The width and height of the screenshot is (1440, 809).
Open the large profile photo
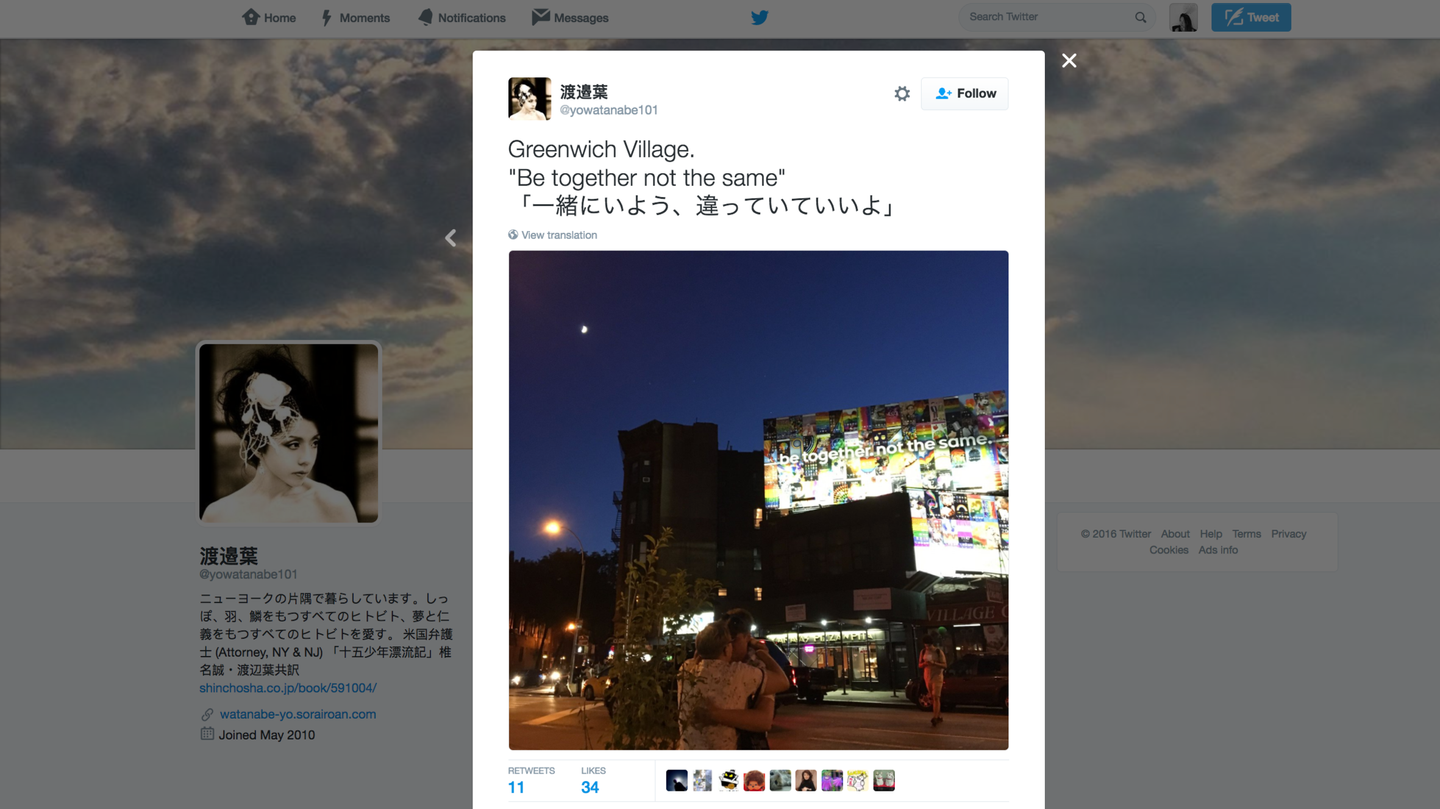point(289,433)
